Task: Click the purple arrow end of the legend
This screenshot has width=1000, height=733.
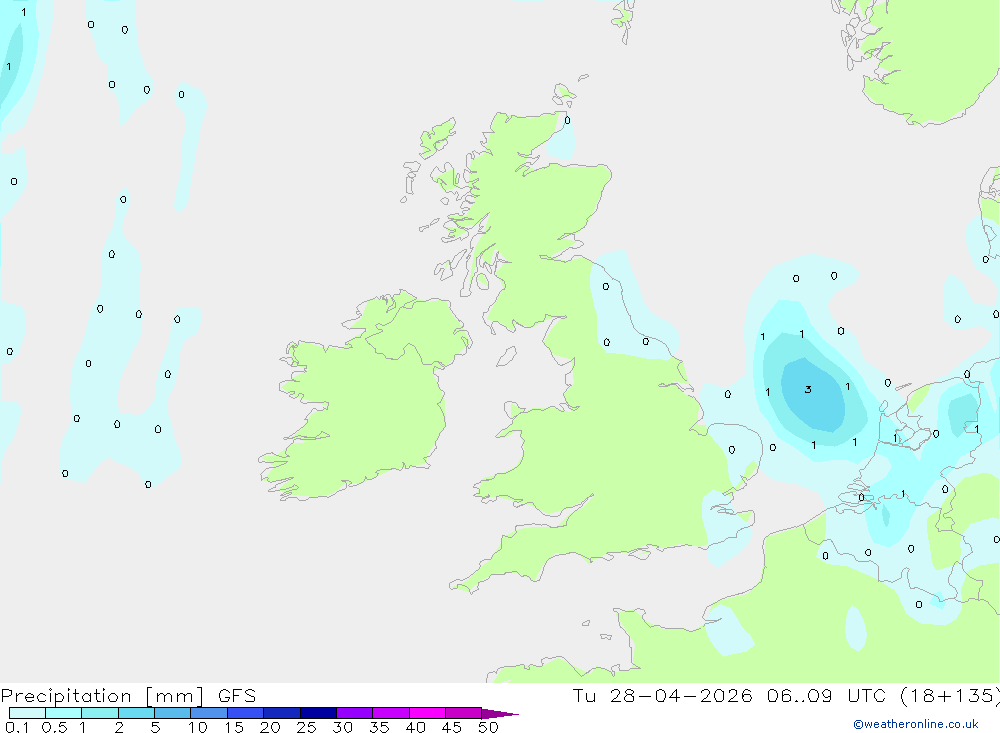Action: point(499,713)
